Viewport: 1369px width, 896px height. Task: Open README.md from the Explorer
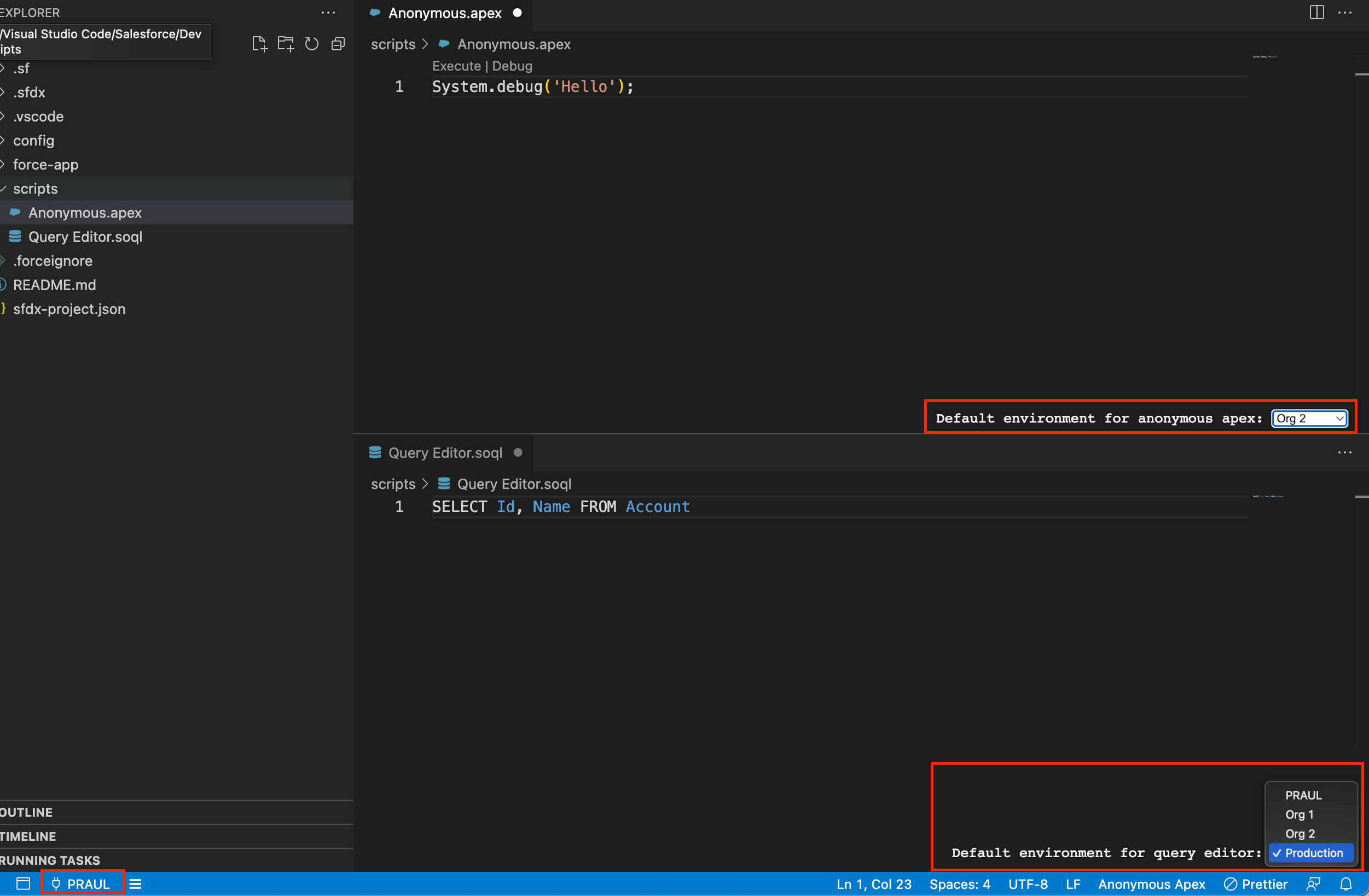[55, 284]
